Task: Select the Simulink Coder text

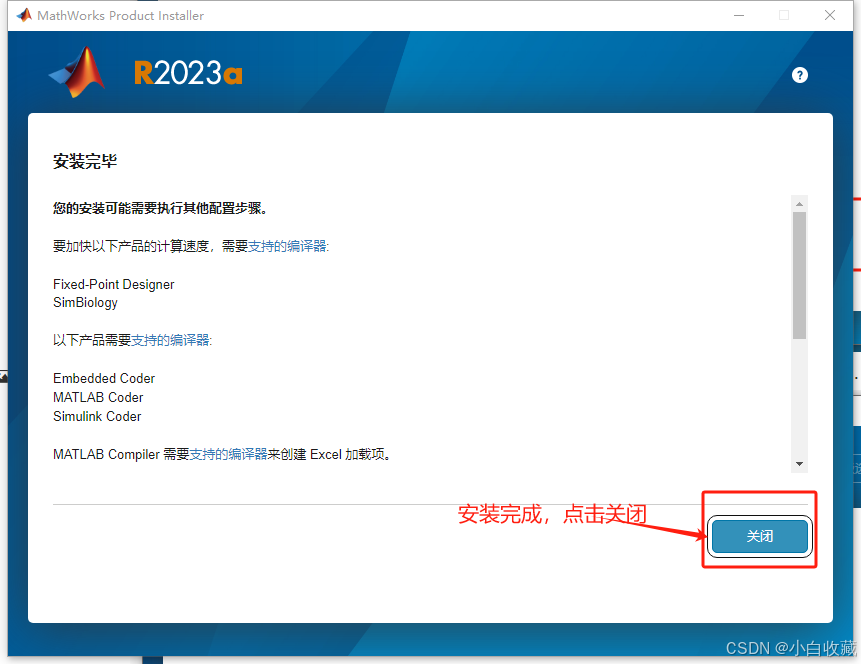Action: (x=97, y=416)
